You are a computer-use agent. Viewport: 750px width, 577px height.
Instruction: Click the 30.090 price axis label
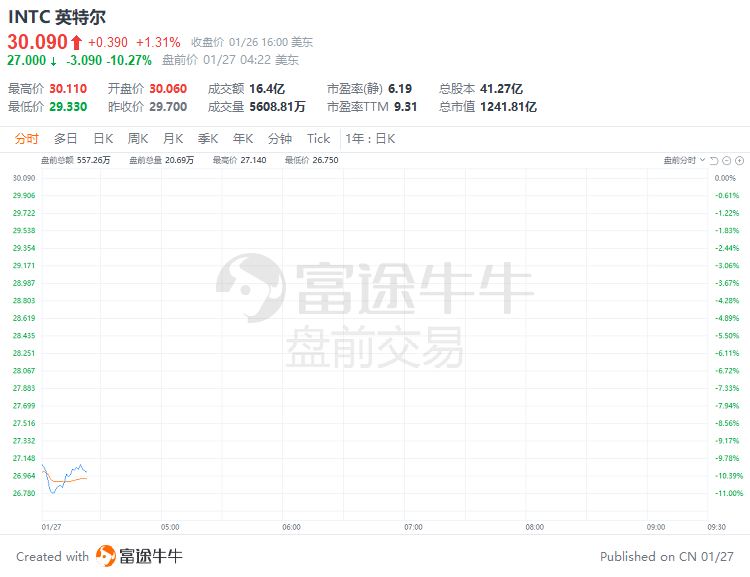click(24, 178)
